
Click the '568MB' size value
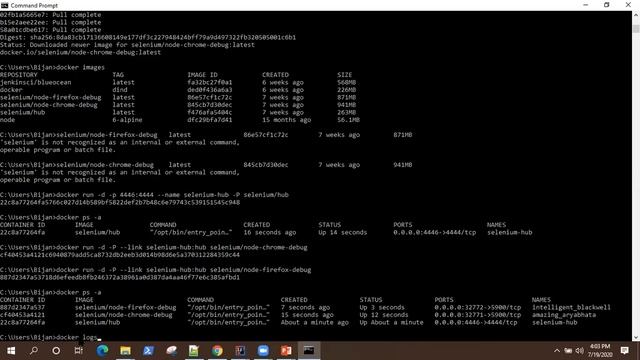pyautogui.click(x=347, y=82)
